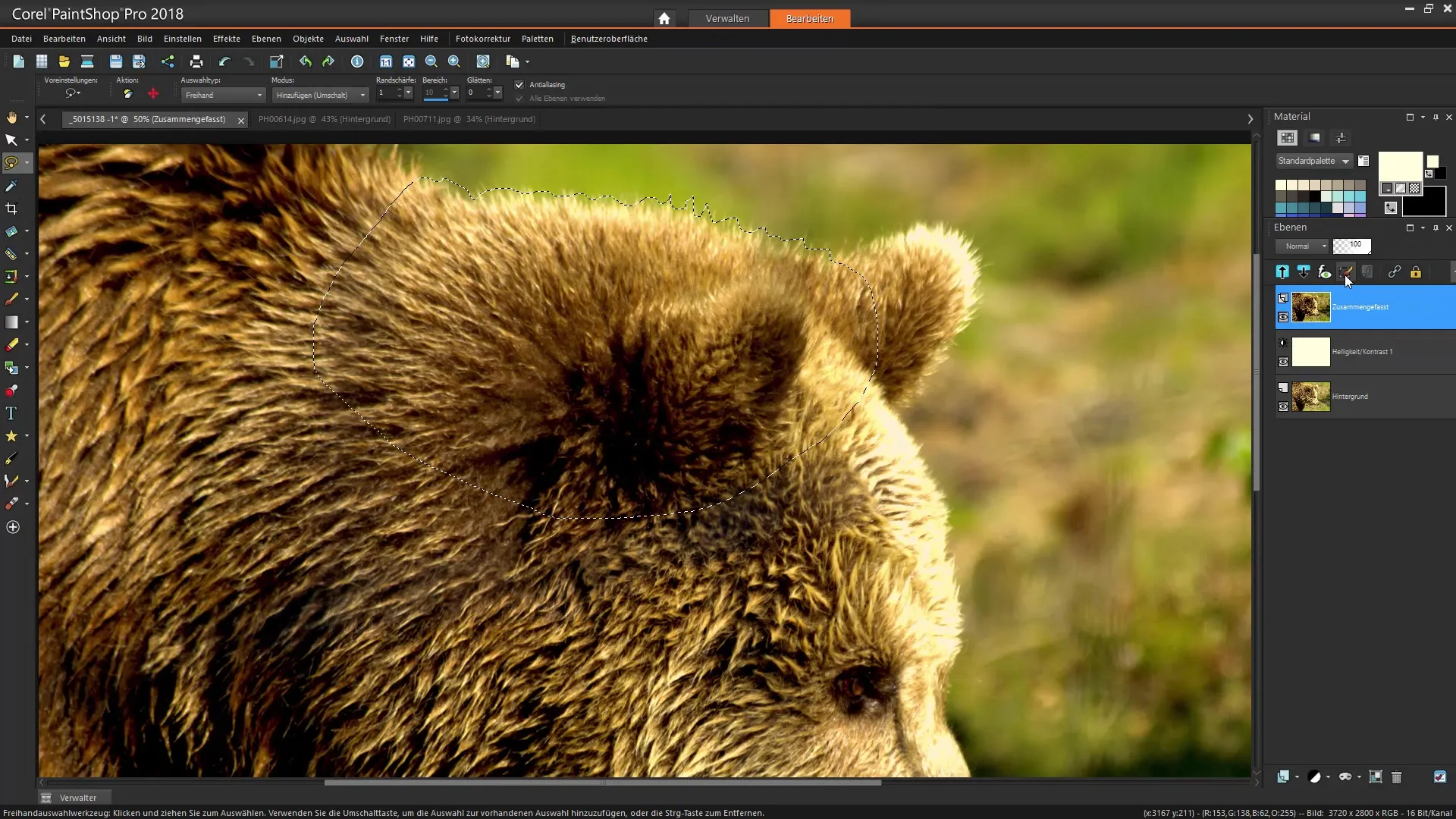Click the replace selection Aktion button
Image resolution: width=1456 pixels, height=819 pixels.
[127, 94]
